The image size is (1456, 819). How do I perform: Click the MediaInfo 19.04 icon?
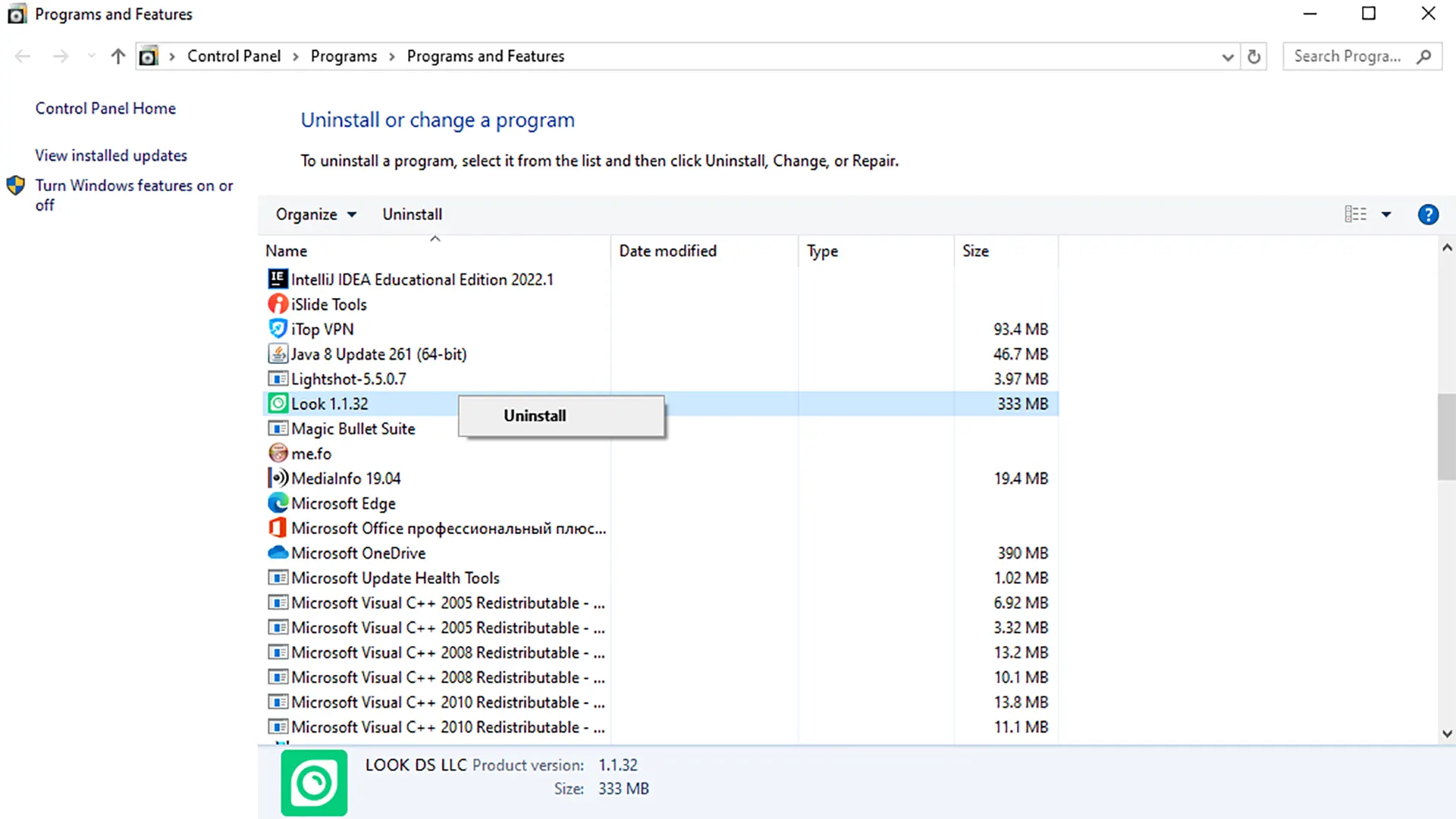[x=278, y=478]
